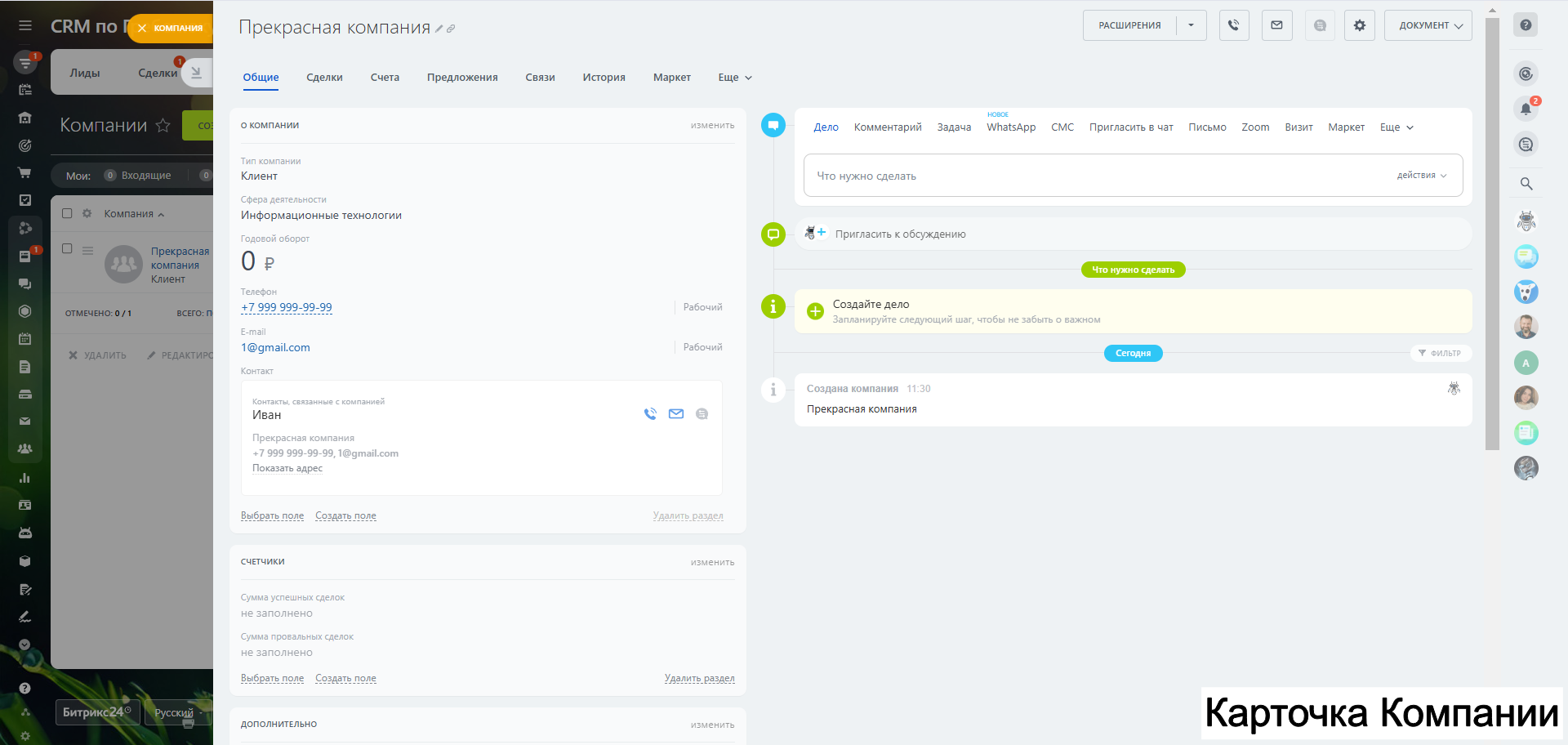Close the card via Компания tab button

pos(142,29)
